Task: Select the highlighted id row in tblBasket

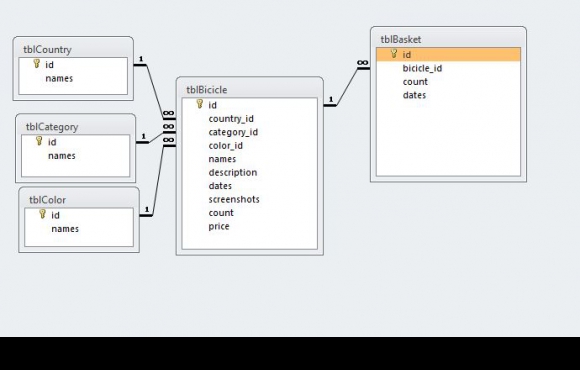Action: [x=448, y=54]
